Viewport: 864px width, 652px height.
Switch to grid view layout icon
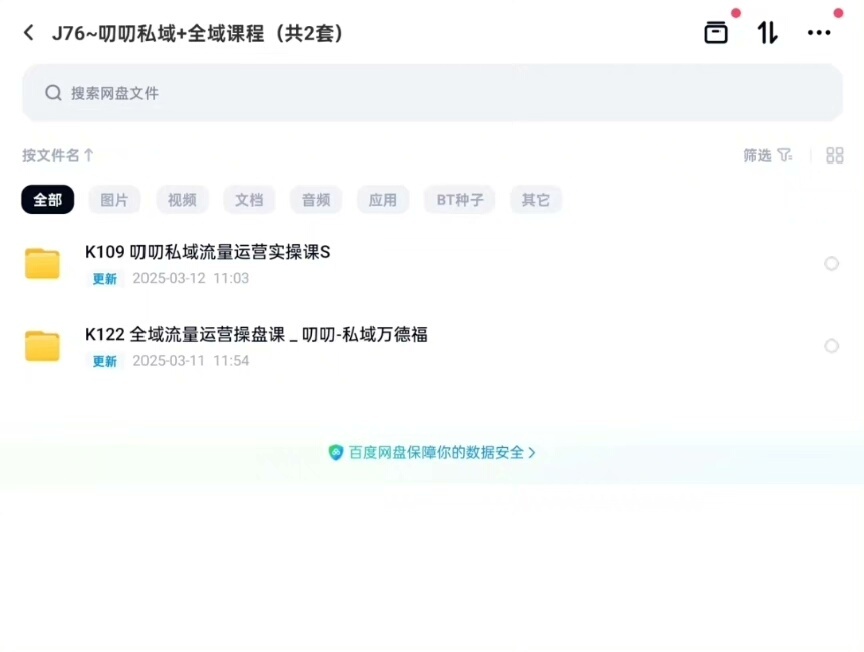[834, 155]
